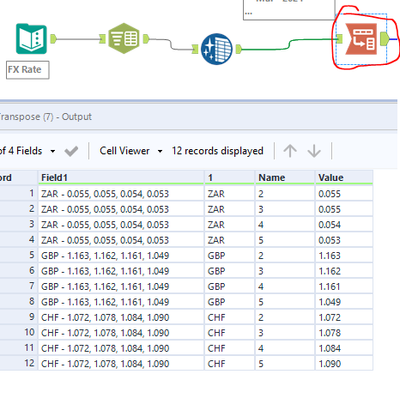Click the Select tool input anchor
The height and width of the screenshot is (397, 400).
(103, 39)
